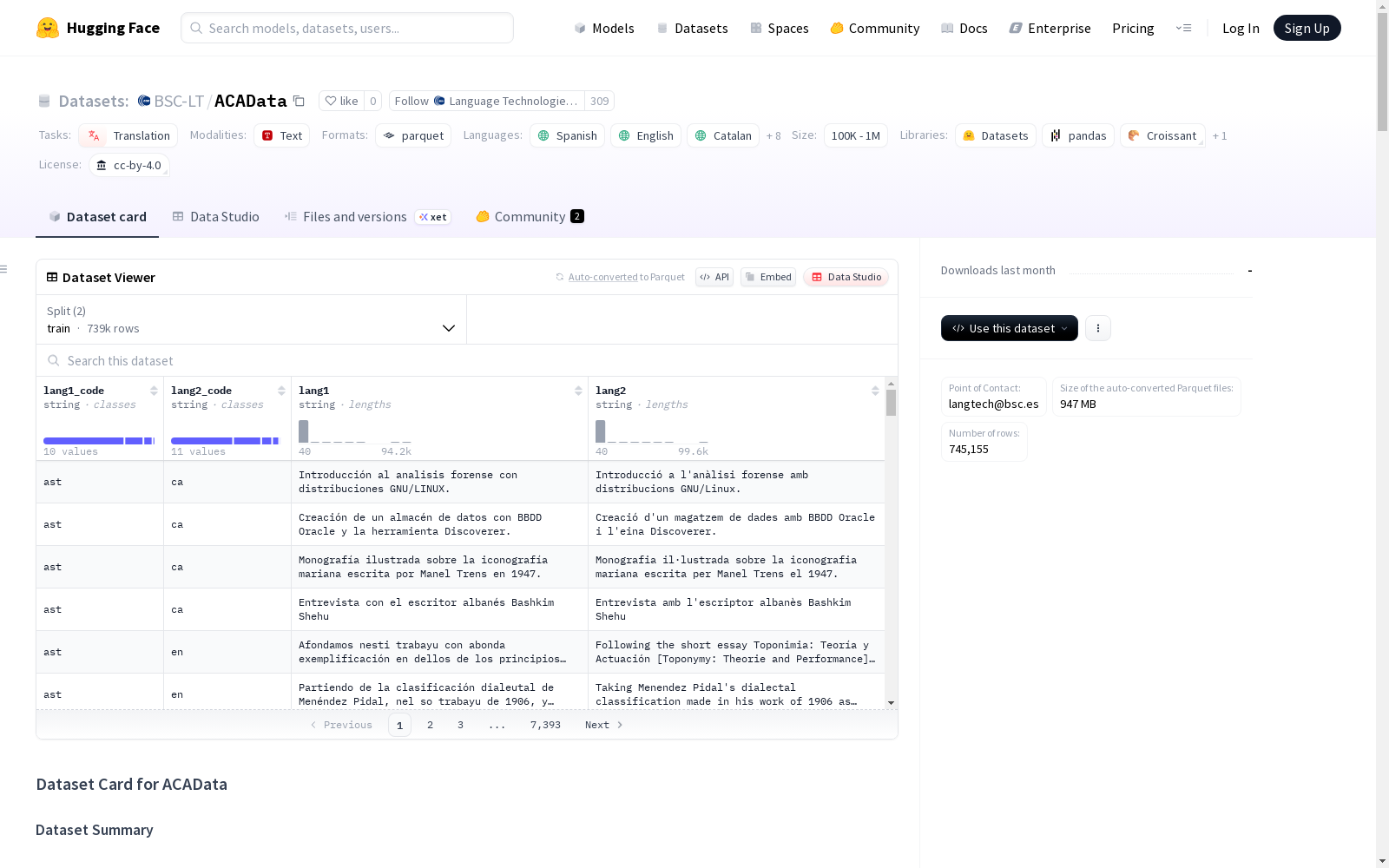Open the Docs menu item
This screenshot has height=868, width=1389.
[964, 28]
